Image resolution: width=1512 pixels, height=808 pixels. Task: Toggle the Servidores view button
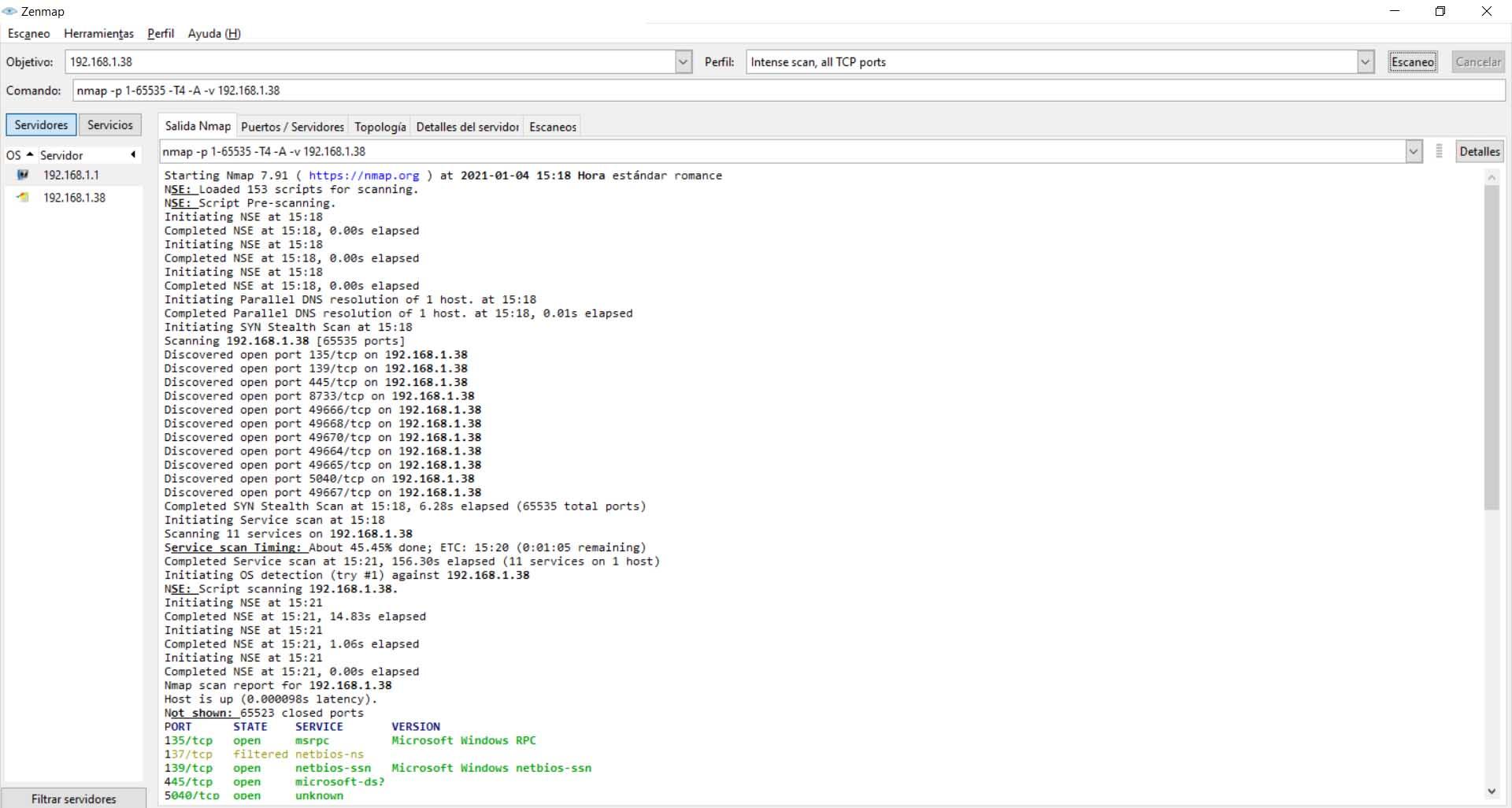(41, 124)
